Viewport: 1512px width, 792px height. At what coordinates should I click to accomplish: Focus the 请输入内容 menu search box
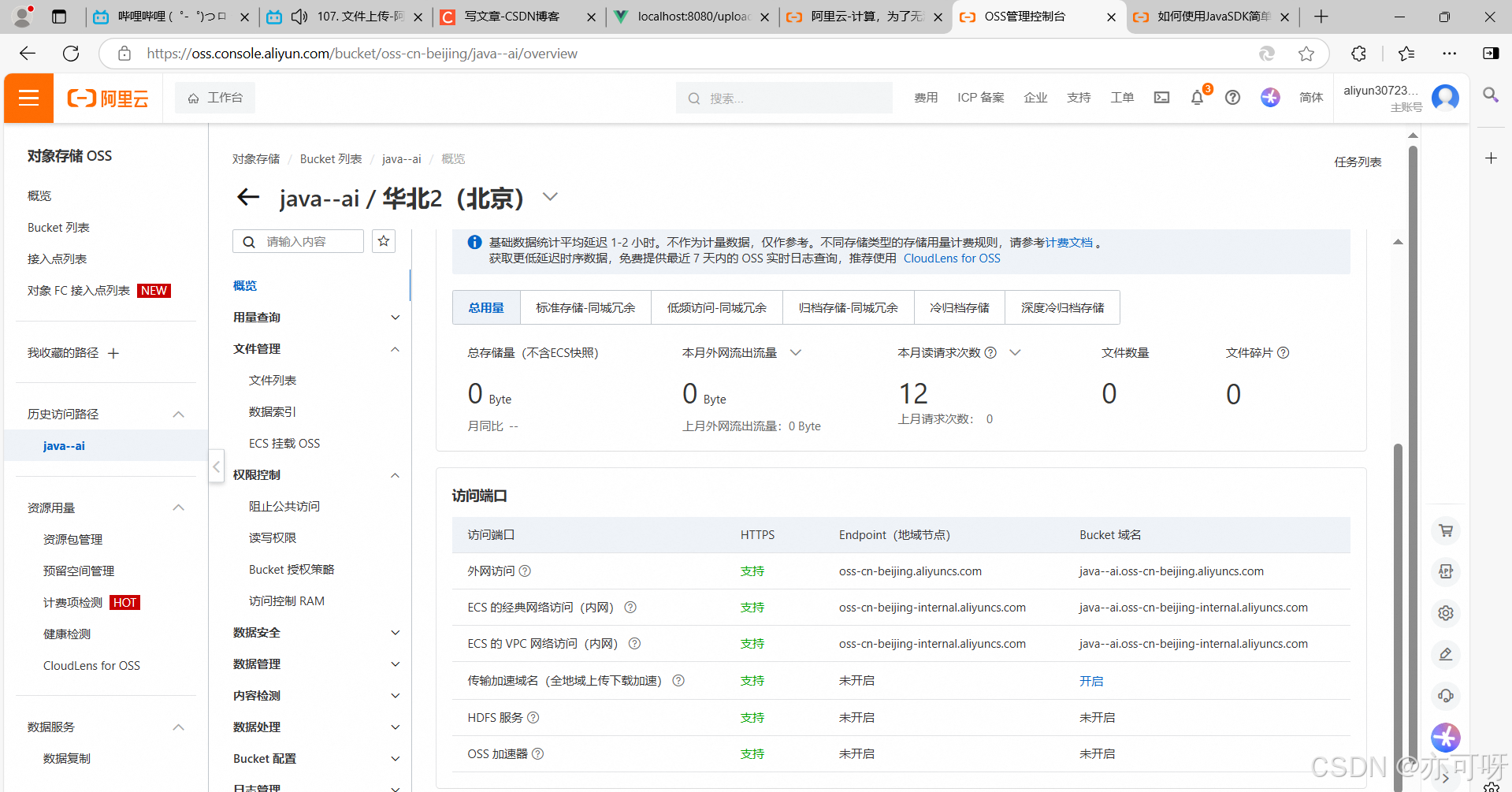click(x=298, y=241)
